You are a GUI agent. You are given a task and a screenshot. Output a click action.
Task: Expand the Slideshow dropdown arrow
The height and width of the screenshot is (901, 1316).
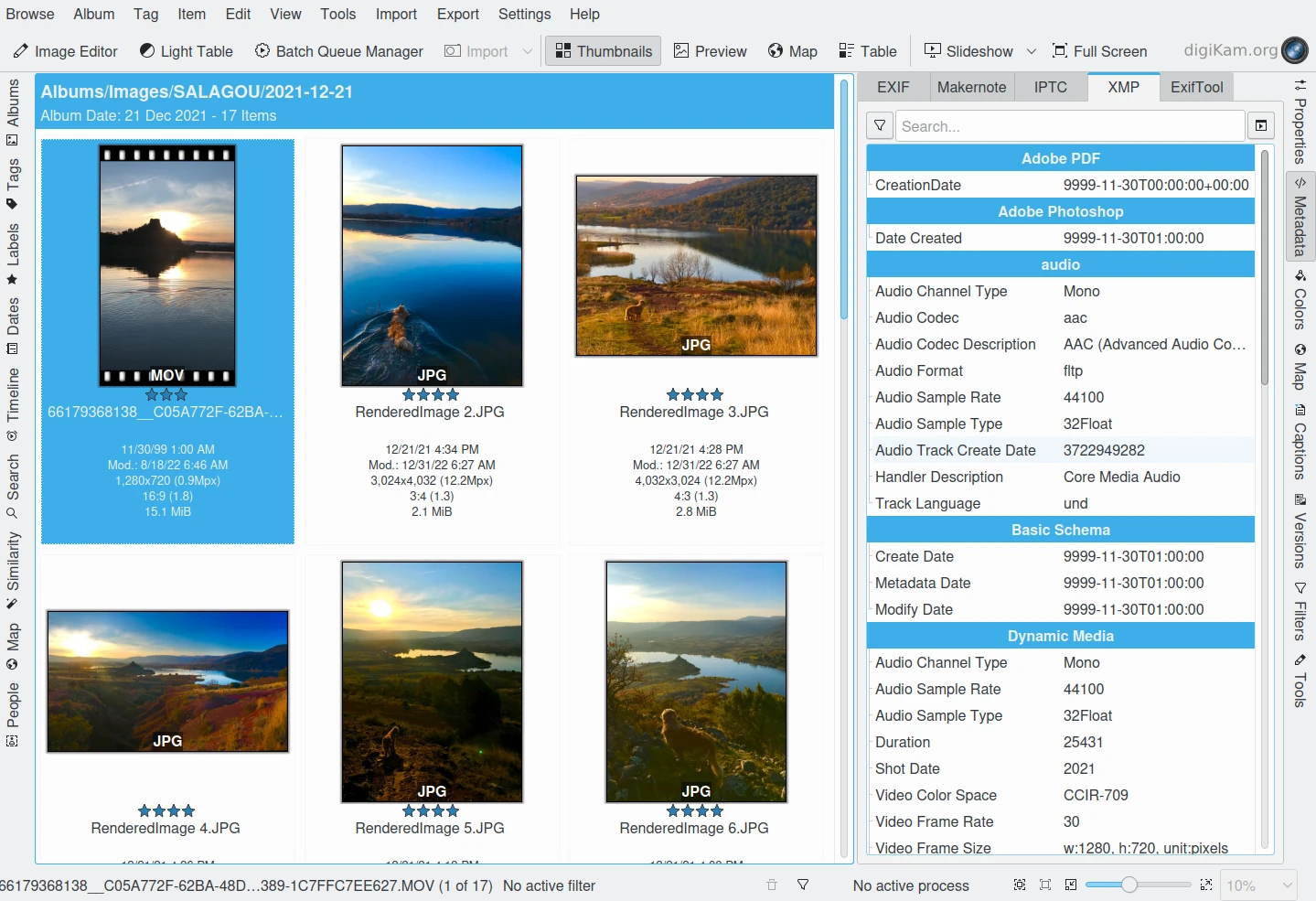pos(1032,51)
